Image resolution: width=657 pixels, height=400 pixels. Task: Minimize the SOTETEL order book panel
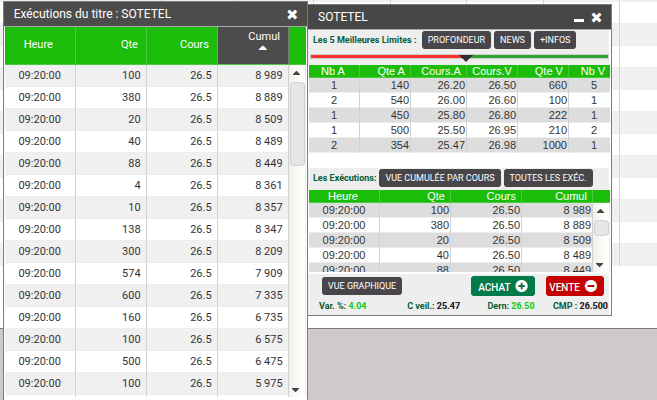click(x=579, y=19)
